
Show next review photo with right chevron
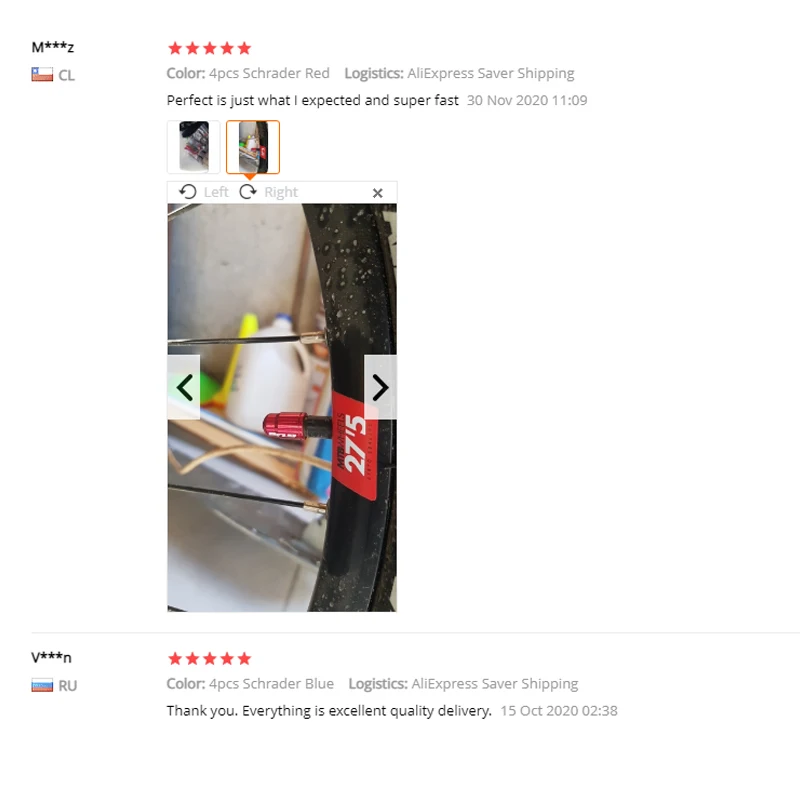pos(380,387)
